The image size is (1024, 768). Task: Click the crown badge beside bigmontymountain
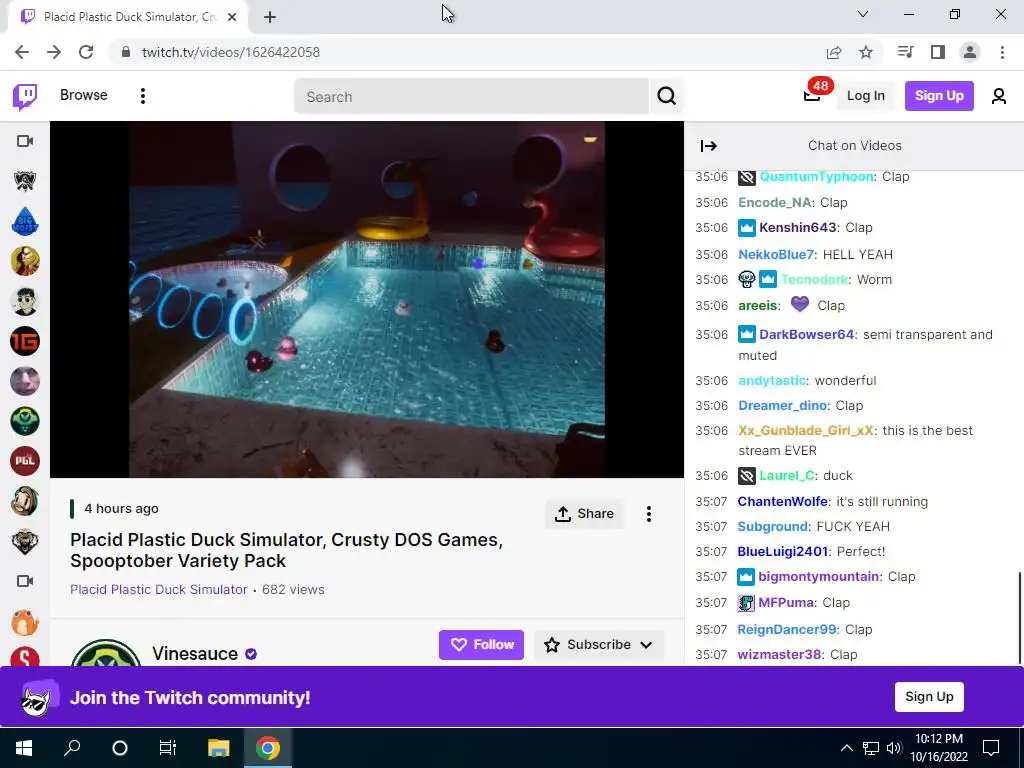click(x=746, y=577)
